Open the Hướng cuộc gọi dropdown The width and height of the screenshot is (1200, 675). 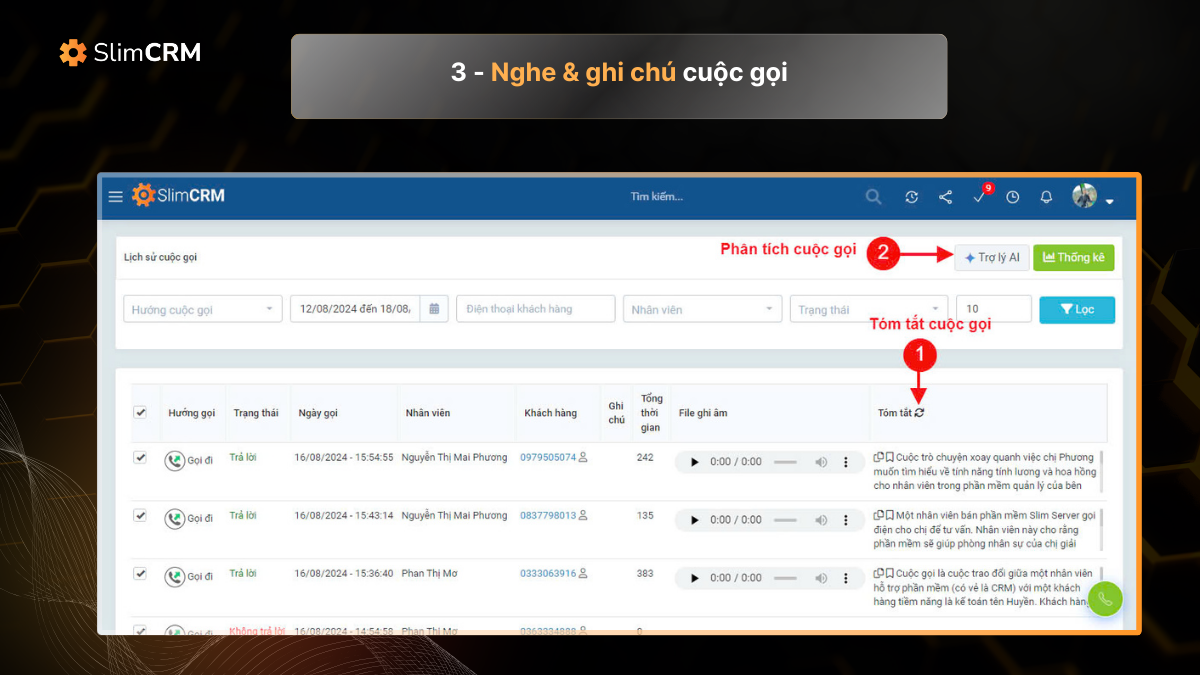(202, 309)
